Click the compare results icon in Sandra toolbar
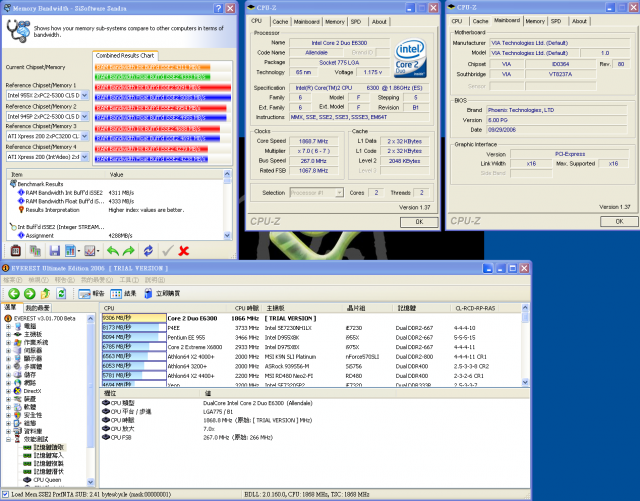The width and height of the screenshot is (640, 501). pyautogui.click(x=35, y=251)
